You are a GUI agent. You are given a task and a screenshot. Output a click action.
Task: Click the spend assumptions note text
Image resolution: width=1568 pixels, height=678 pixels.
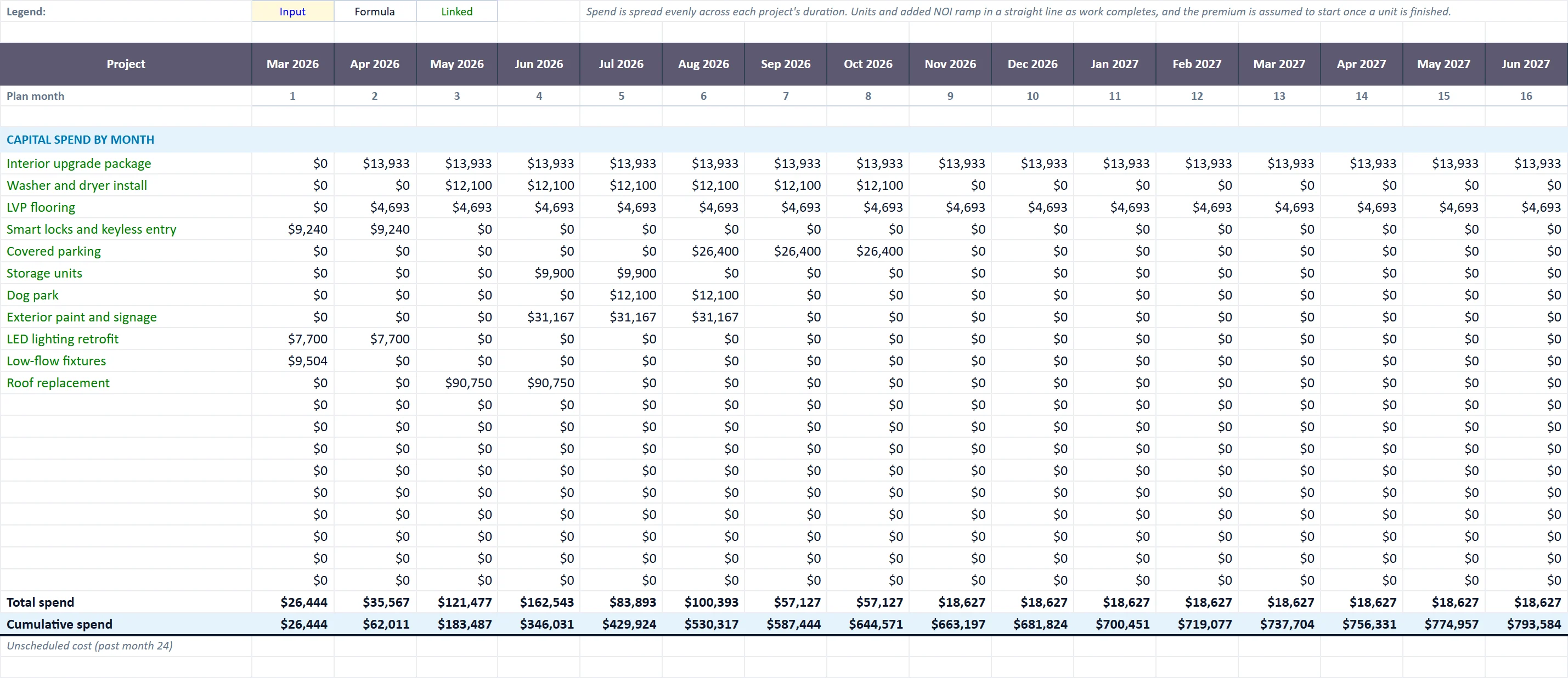1018,12
